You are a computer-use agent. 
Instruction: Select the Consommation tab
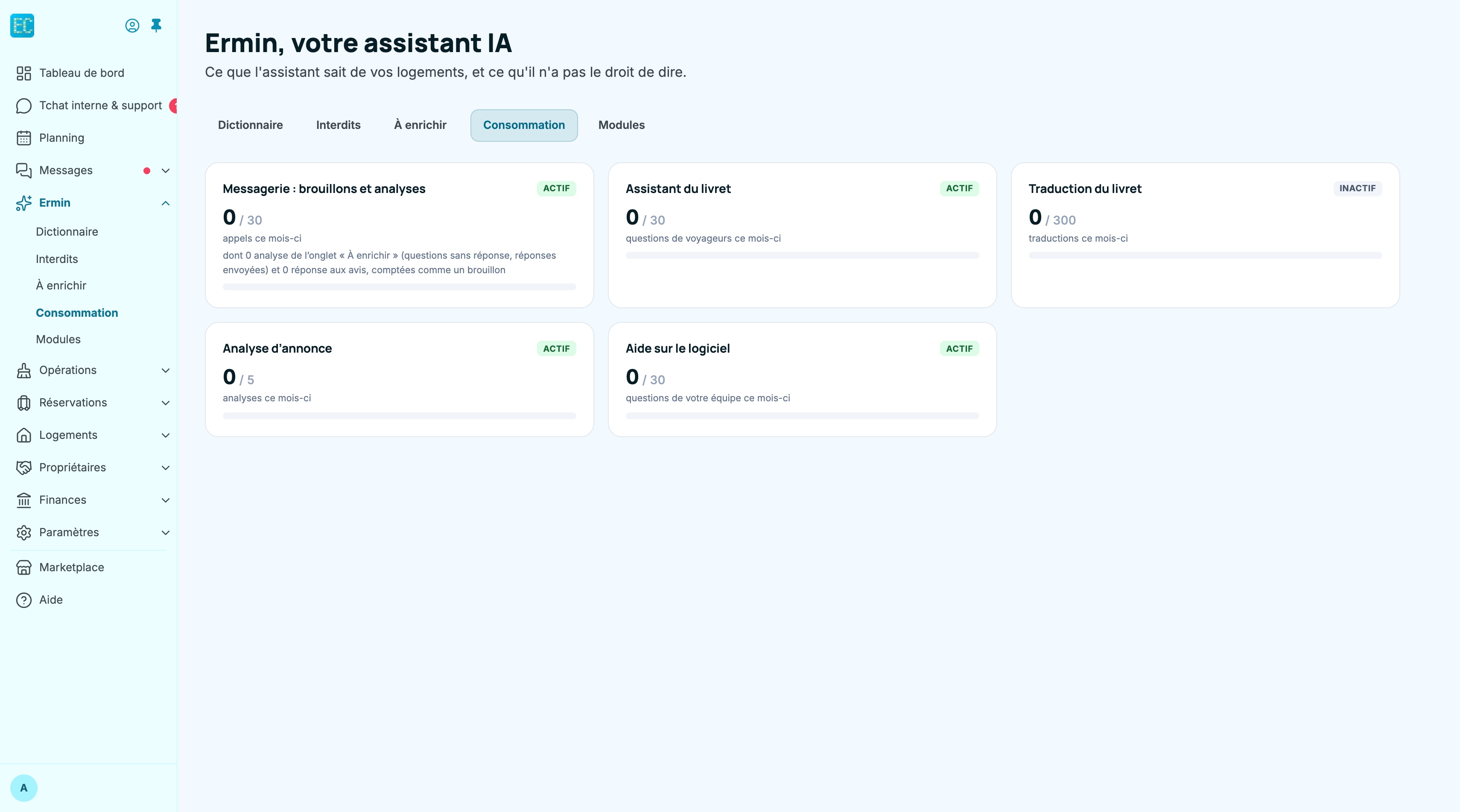[524, 125]
